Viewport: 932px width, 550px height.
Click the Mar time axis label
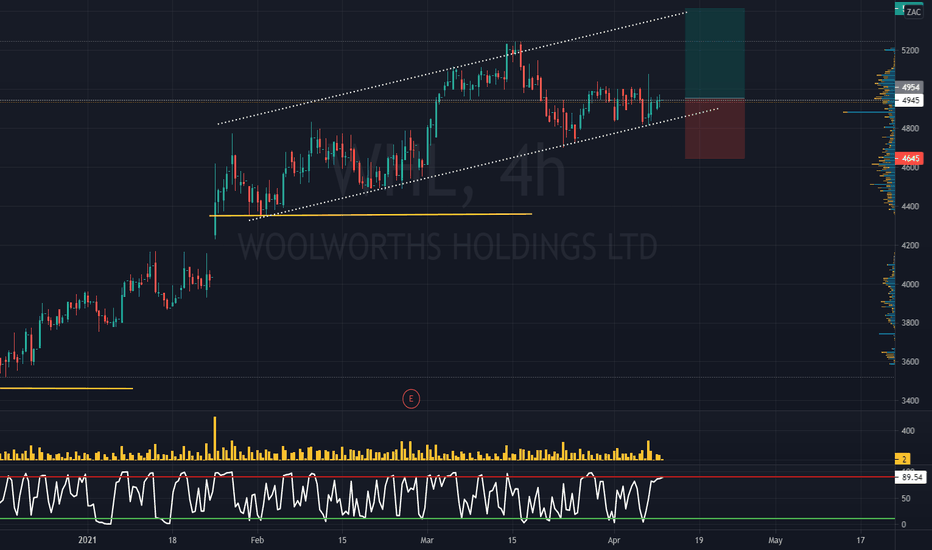(x=427, y=540)
